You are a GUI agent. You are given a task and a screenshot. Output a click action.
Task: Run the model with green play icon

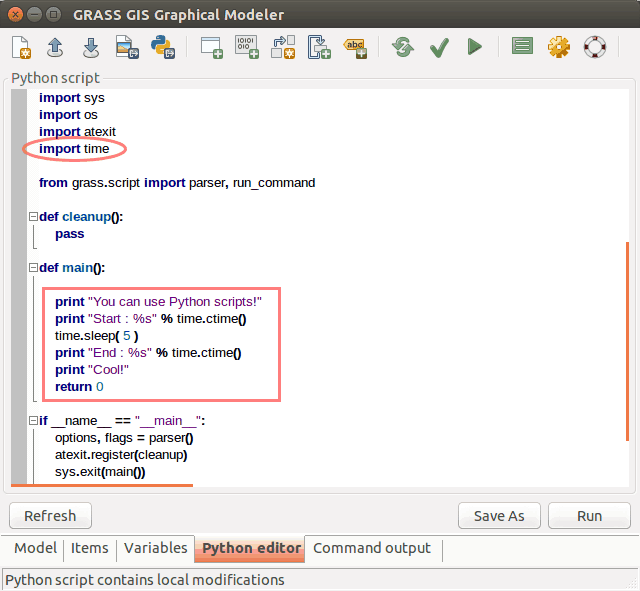[x=474, y=47]
